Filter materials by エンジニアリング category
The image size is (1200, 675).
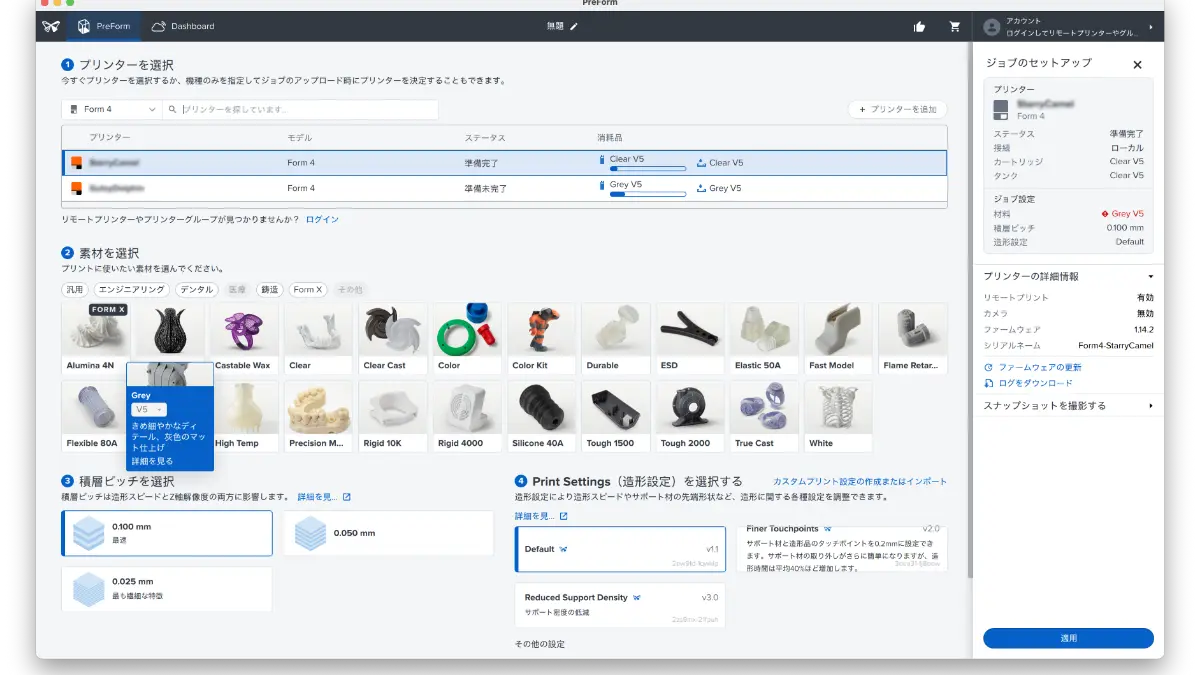tap(132, 290)
